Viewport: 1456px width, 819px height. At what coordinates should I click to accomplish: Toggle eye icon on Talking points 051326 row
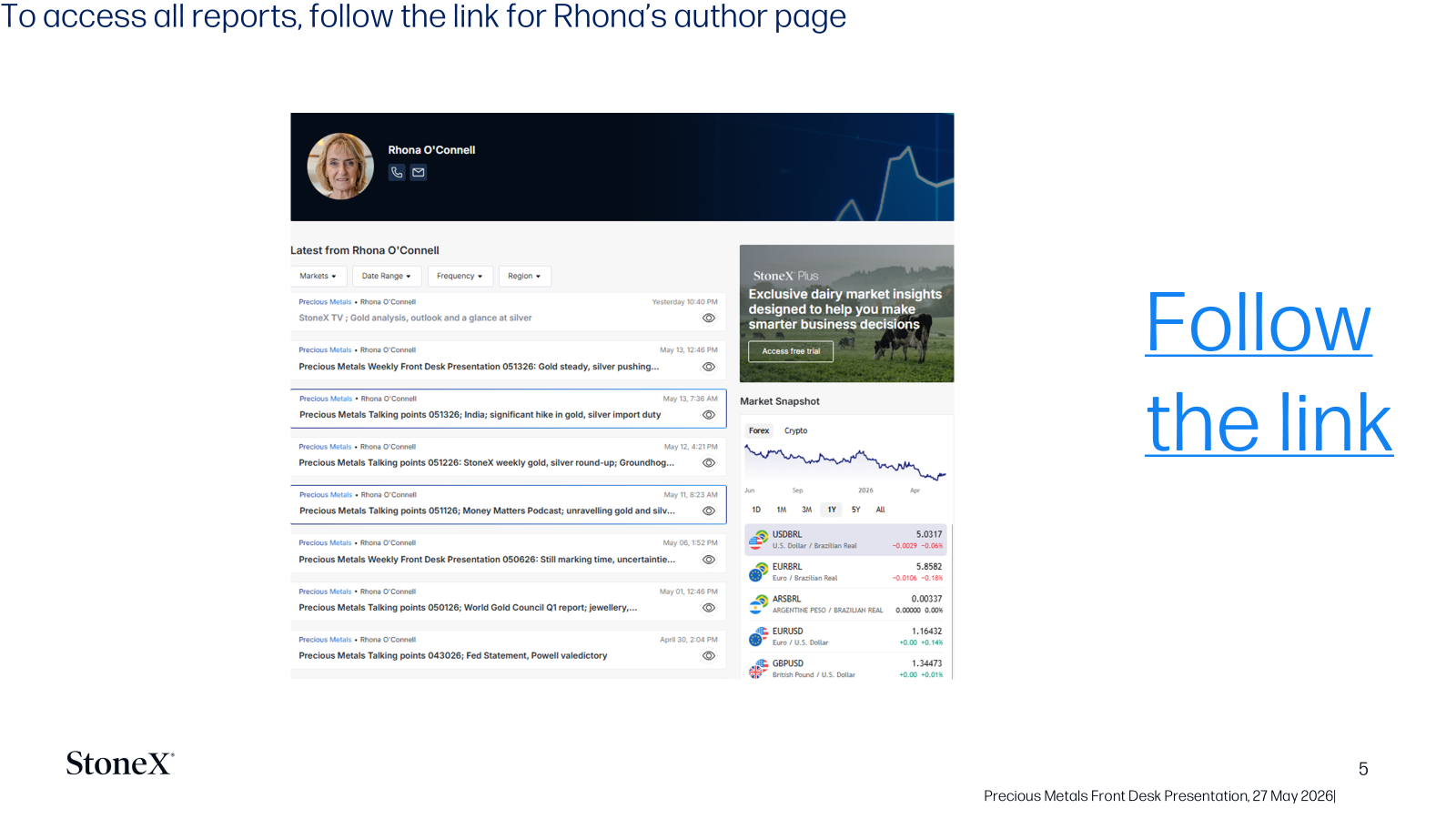[709, 415]
